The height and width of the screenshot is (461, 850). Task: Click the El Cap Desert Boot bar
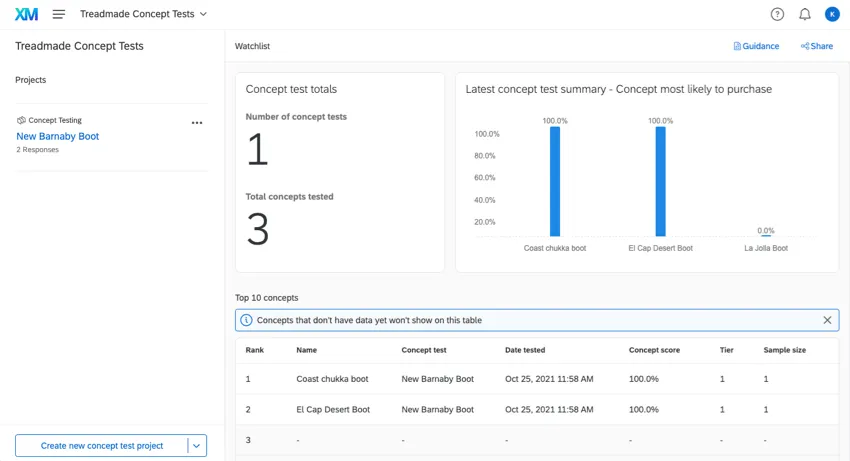tap(660, 181)
